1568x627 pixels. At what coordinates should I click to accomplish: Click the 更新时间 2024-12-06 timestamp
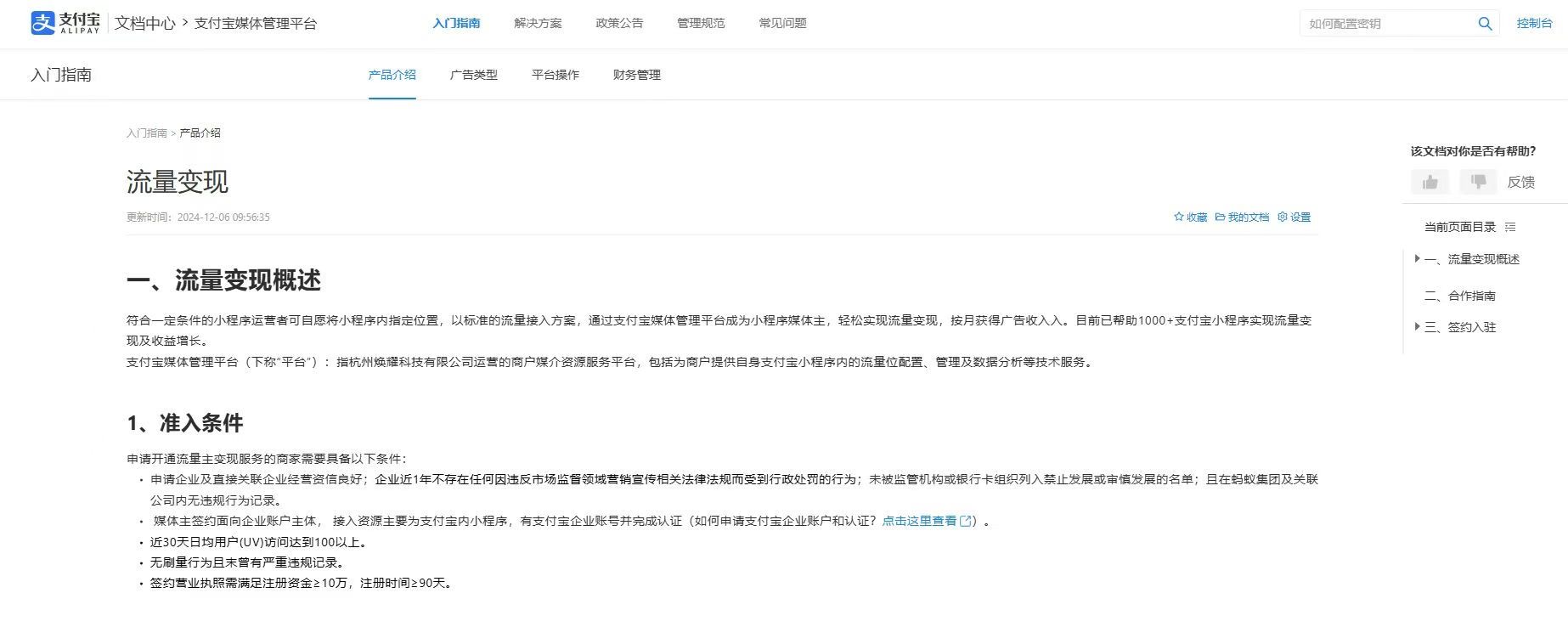pos(198,217)
